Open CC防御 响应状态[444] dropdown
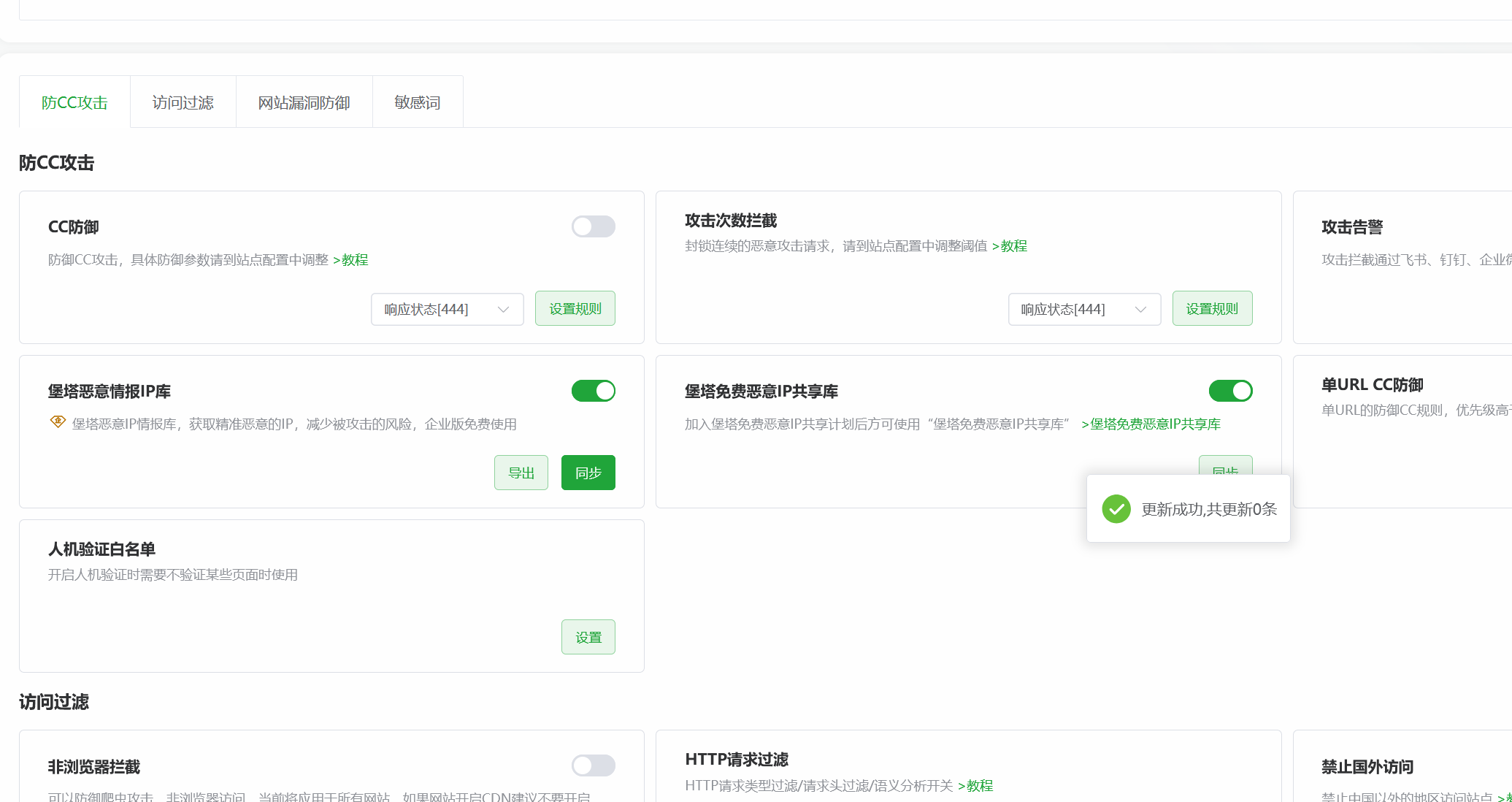The width and height of the screenshot is (1512, 802). (447, 309)
